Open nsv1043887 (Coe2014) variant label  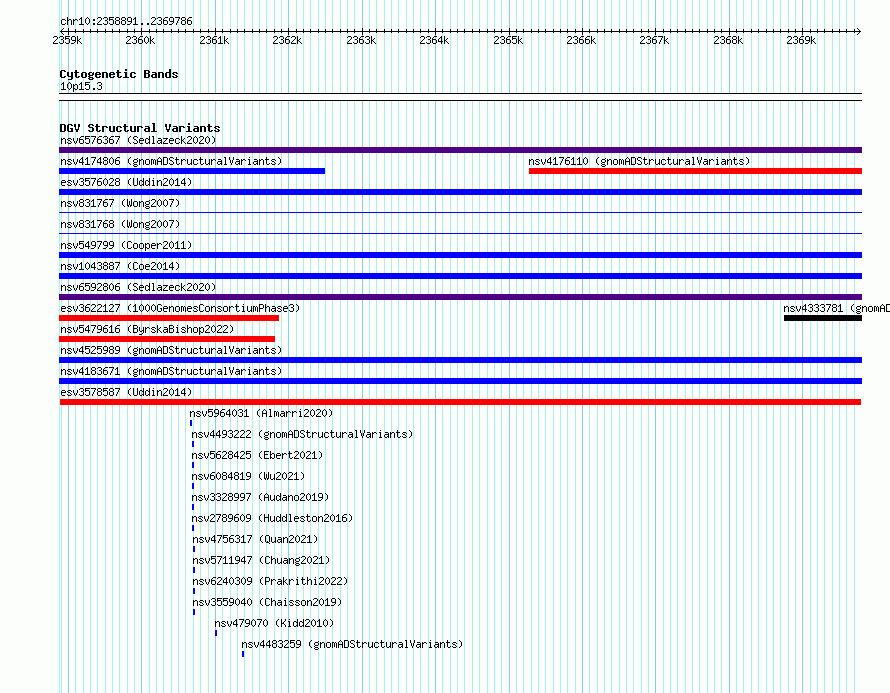pos(120,266)
